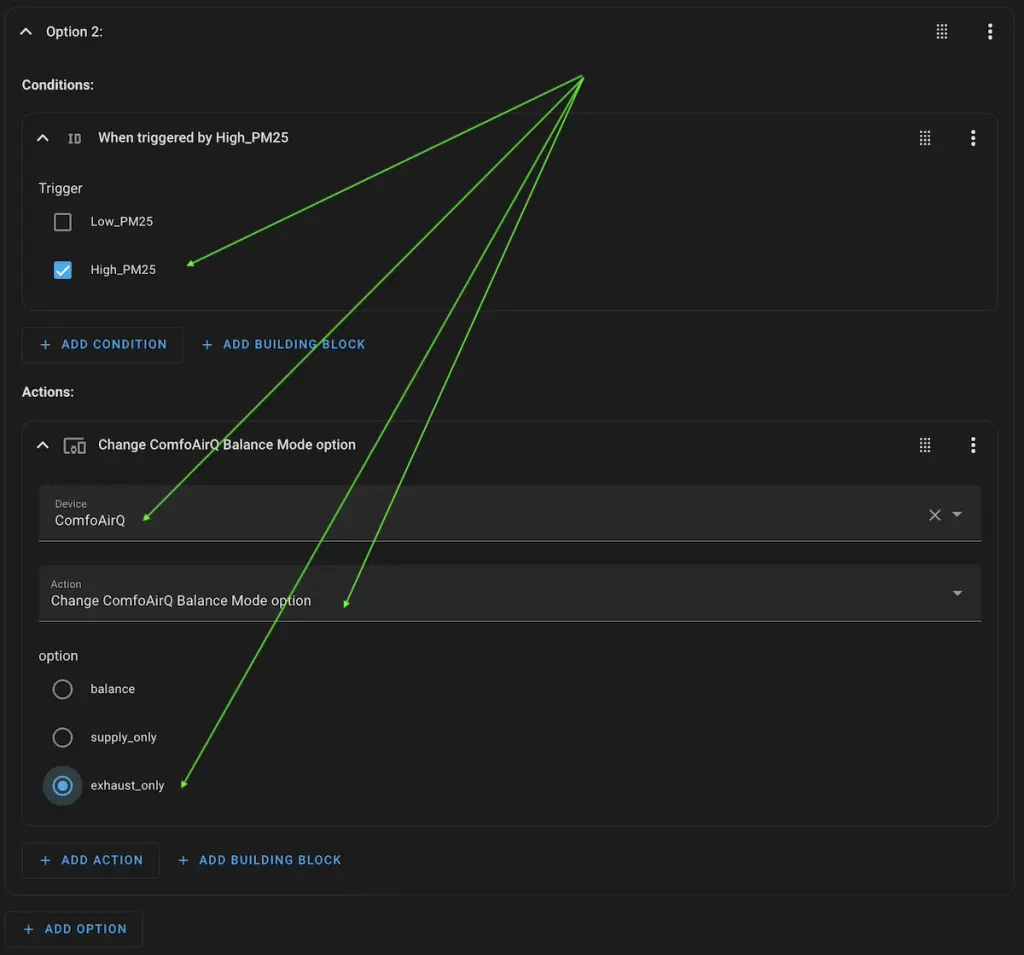Open the Device dropdown arrow
This screenshot has height=955, width=1024.
tap(957, 515)
